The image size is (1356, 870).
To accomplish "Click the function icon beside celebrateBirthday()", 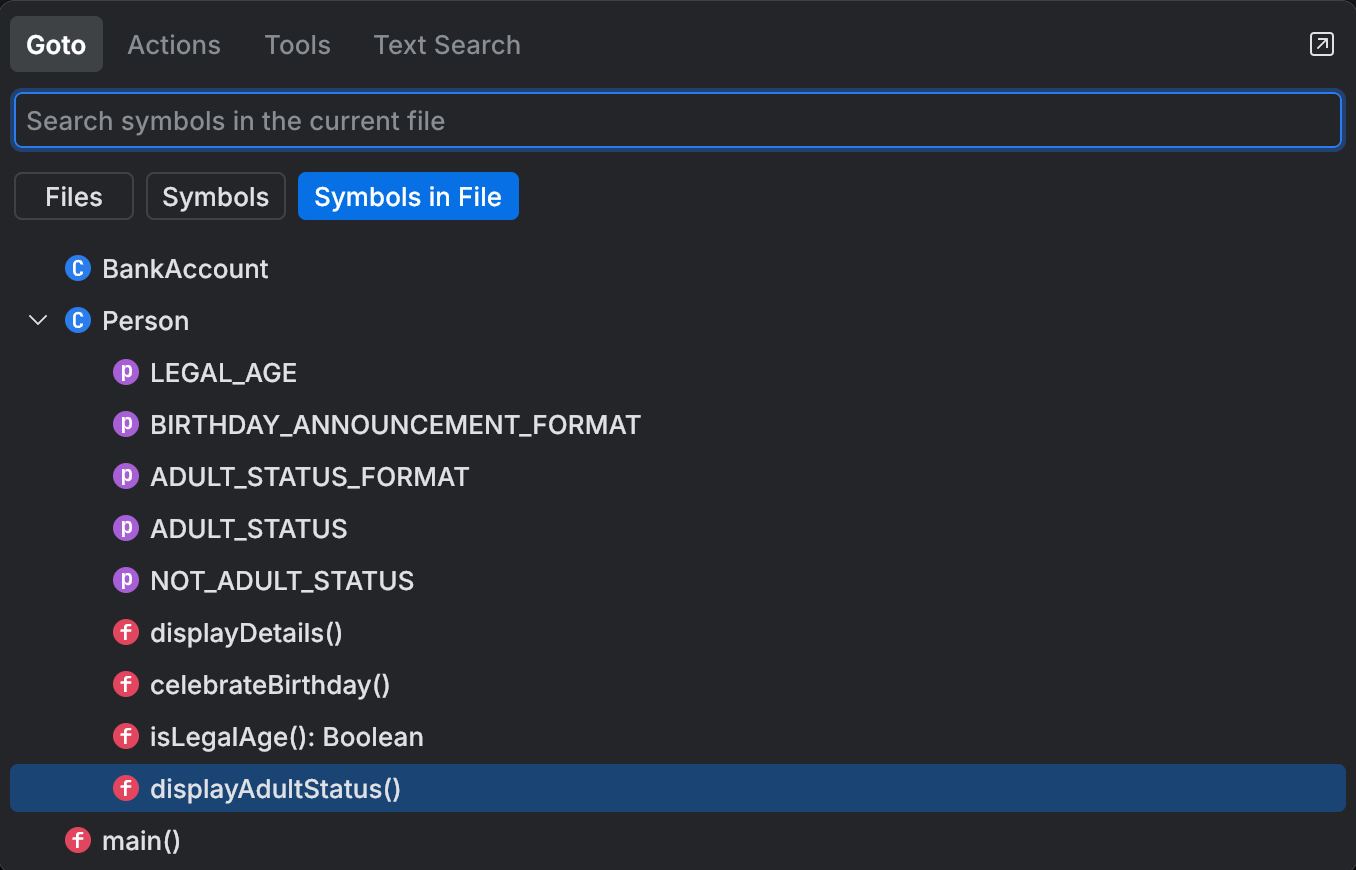I will click(125, 684).
